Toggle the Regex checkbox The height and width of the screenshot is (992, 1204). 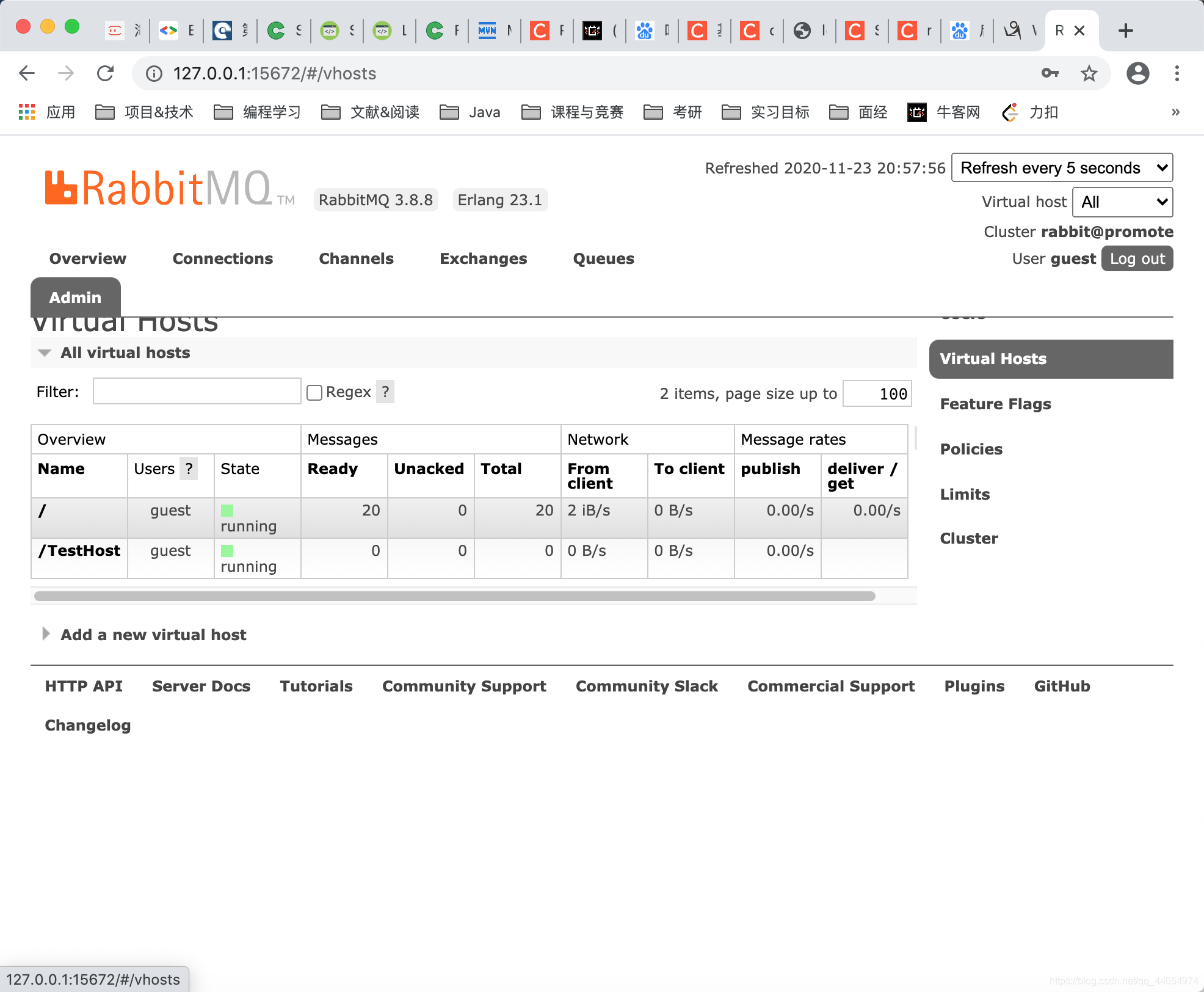[314, 393]
